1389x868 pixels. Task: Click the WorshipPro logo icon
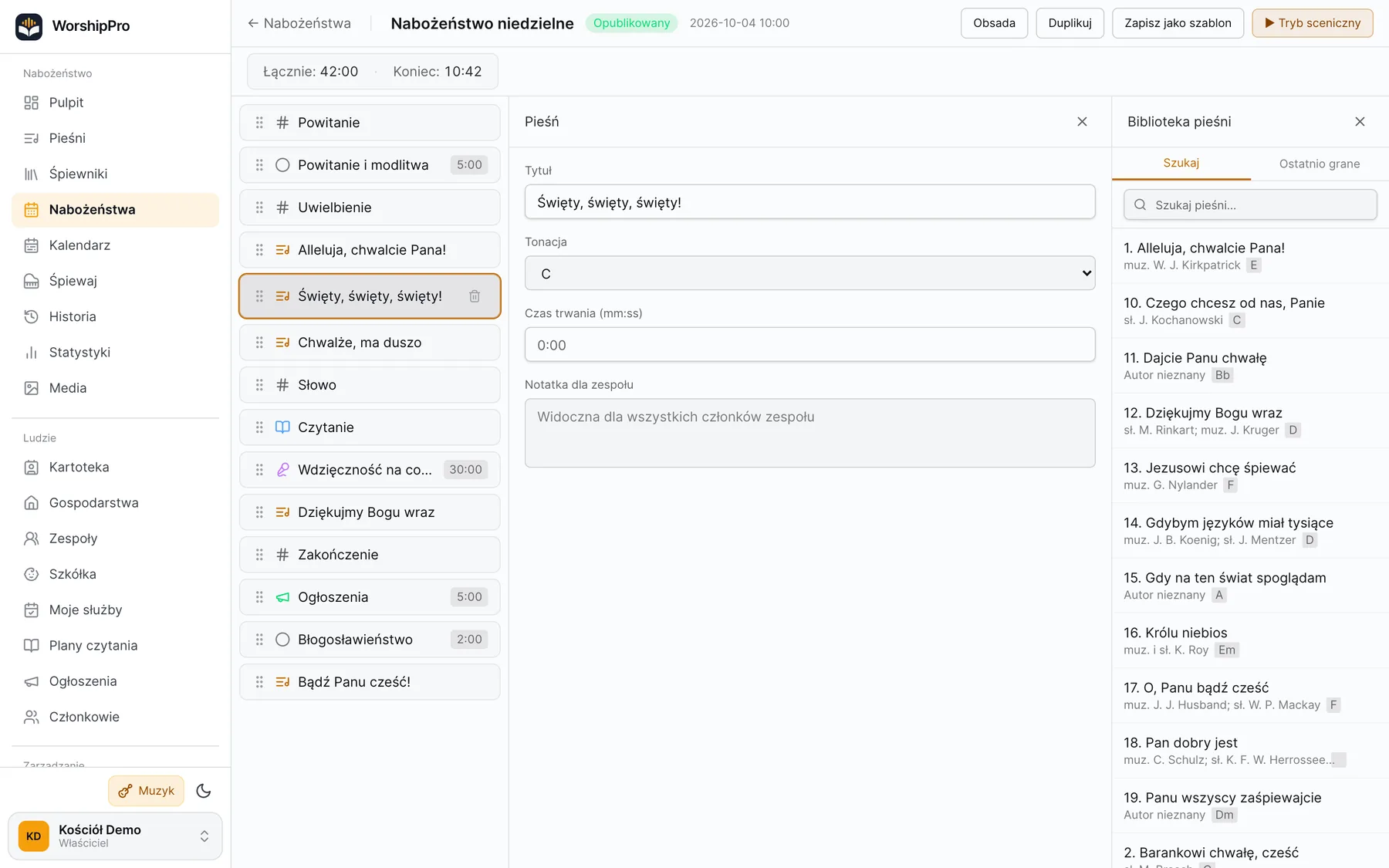29,26
